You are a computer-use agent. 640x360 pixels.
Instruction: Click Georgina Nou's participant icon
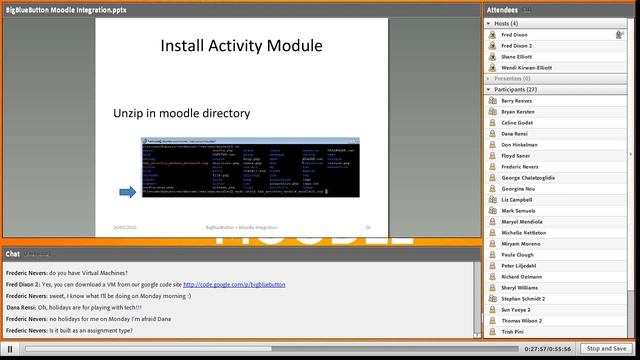click(x=493, y=189)
